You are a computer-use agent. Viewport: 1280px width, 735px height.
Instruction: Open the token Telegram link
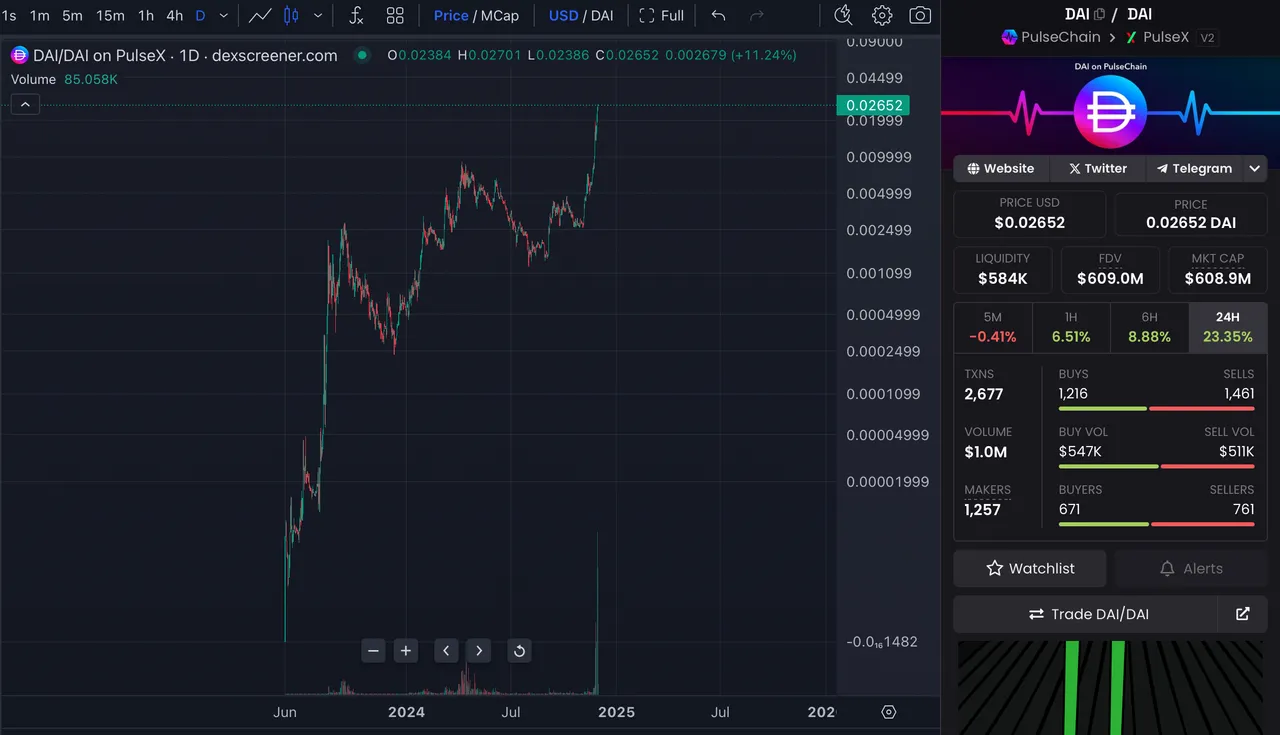point(1194,168)
